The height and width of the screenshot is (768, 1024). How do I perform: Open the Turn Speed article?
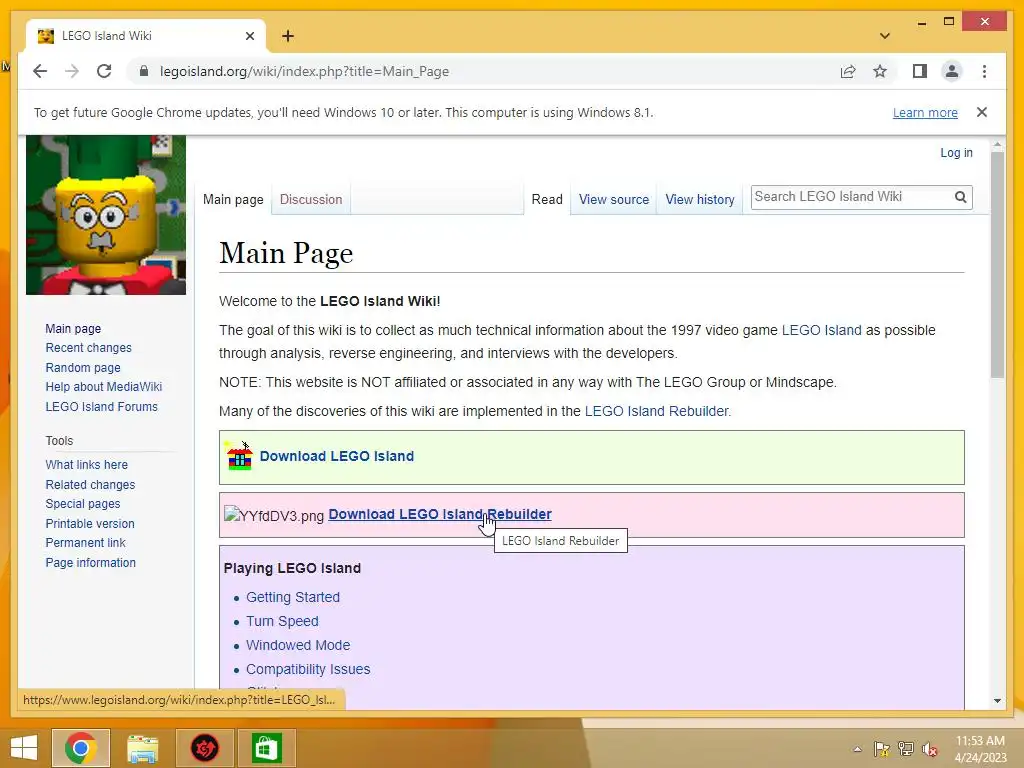pos(282,621)
